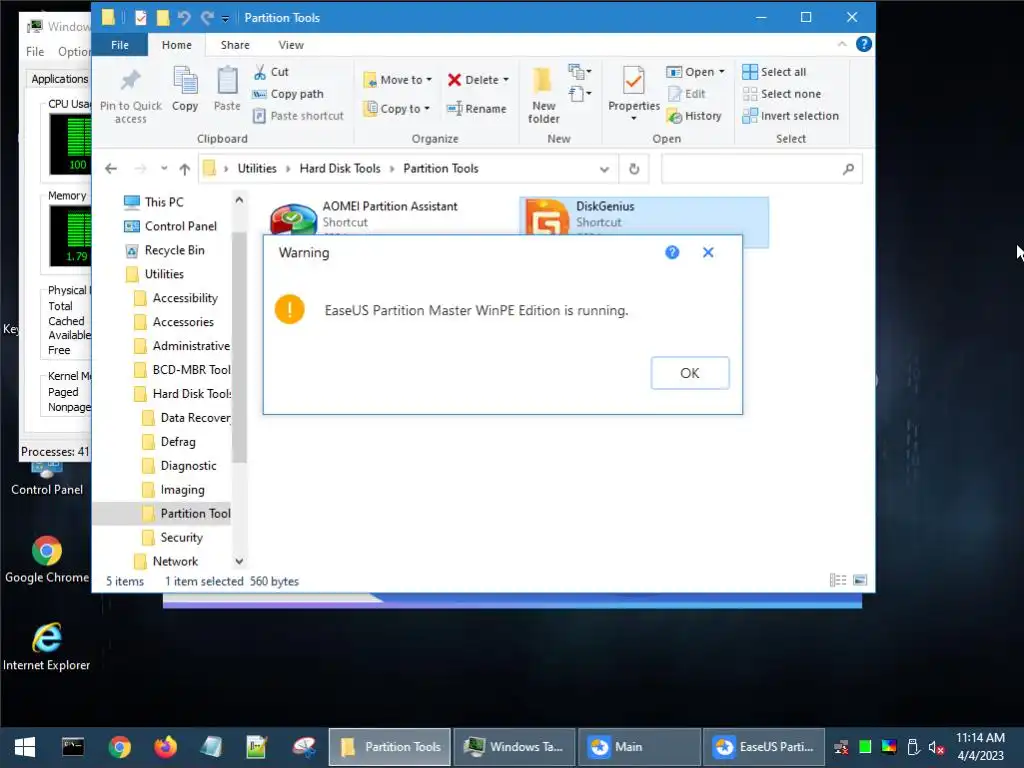Click help icon in Warning dialog
Screen dimensions: 1024x768
click(x=672, y=253)
